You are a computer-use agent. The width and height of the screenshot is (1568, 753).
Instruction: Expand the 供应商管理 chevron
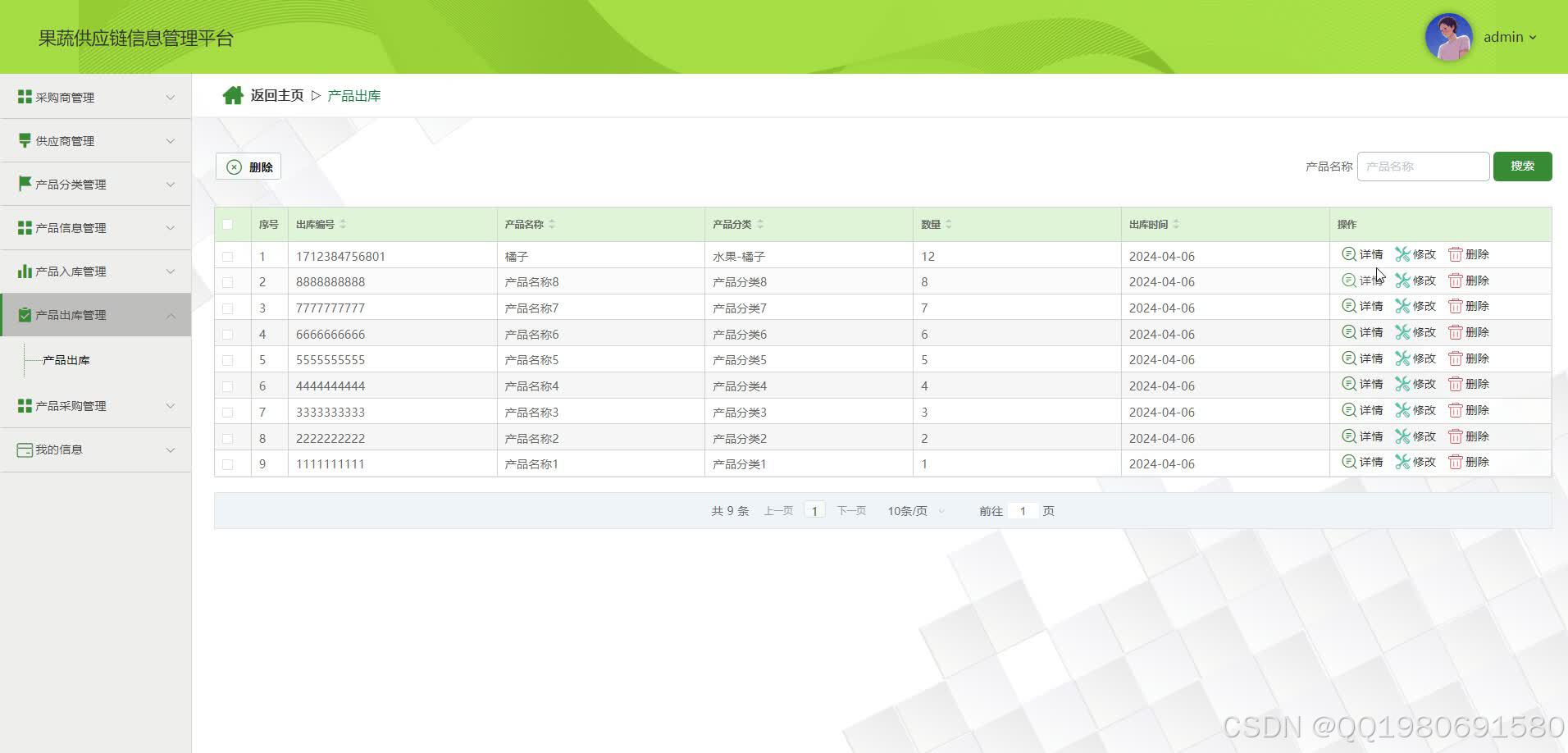tap(171, 140)
